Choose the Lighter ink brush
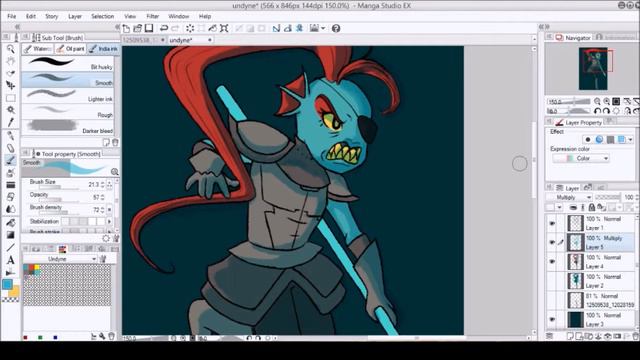 pos(67,96)
